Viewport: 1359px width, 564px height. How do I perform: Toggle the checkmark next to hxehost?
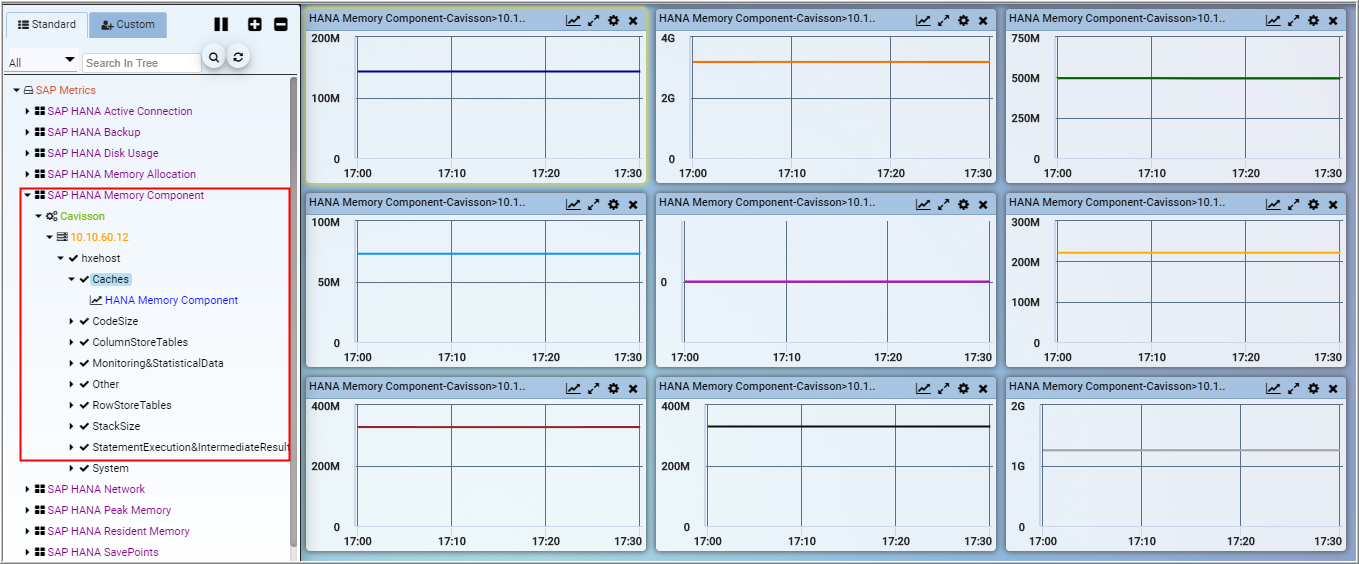[x=73, y=258]
